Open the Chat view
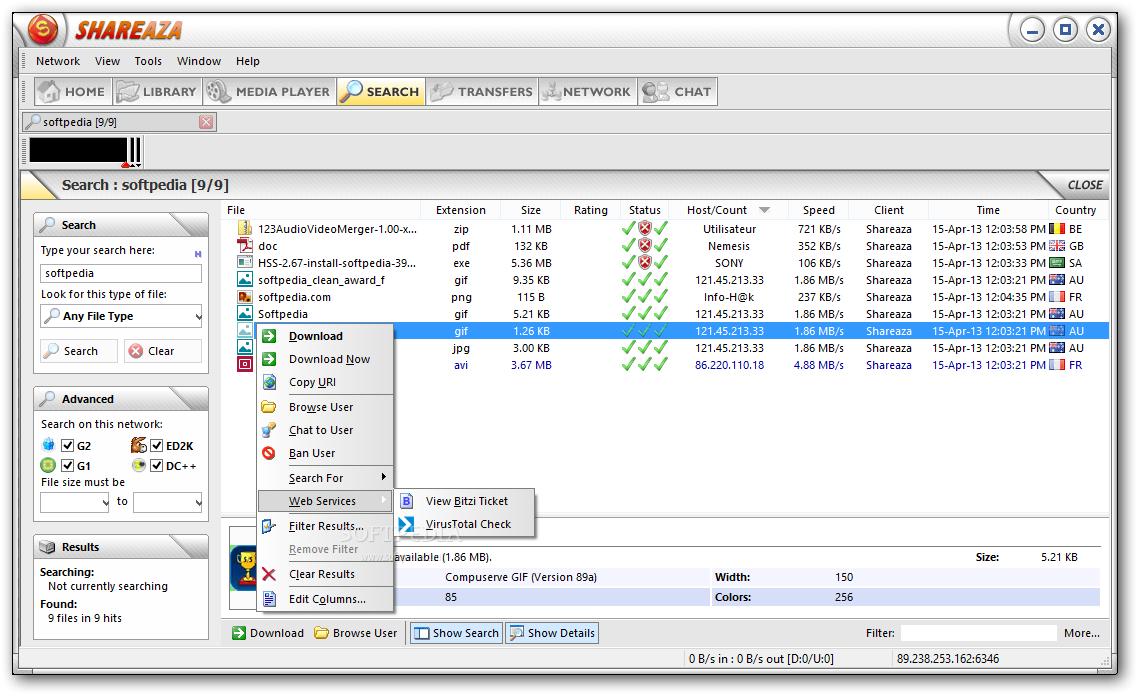1138x695 pixels. (676, 92)
